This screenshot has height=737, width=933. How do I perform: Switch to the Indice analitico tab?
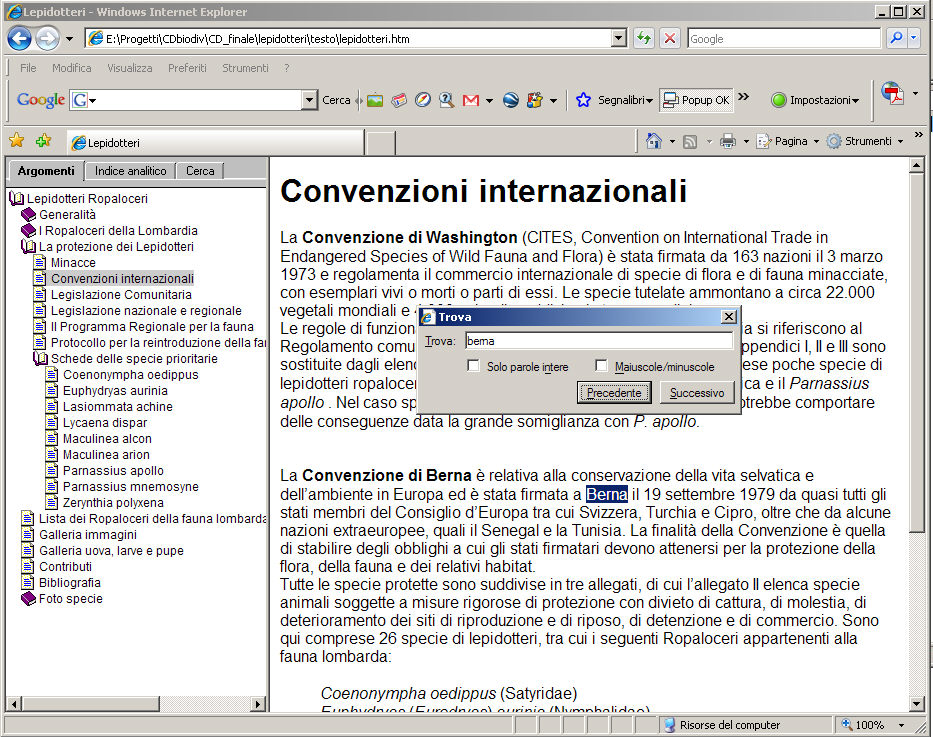click(x=130, y=171)
